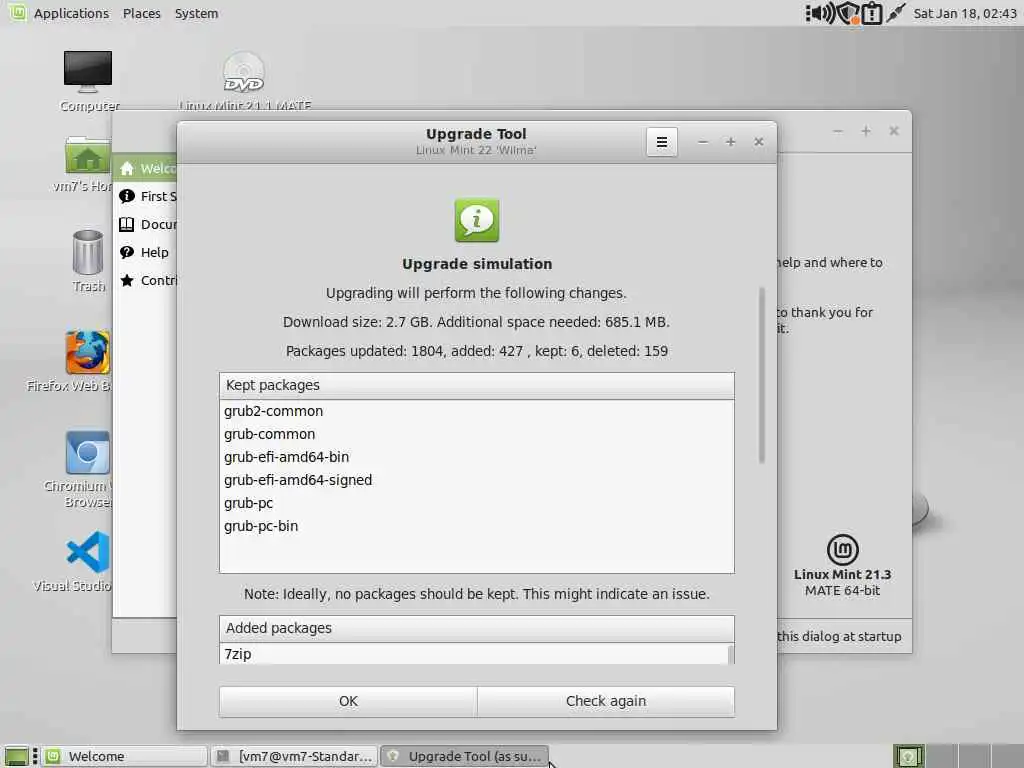
Task: Open the Applications menu
Action: (x=71, y=13)
